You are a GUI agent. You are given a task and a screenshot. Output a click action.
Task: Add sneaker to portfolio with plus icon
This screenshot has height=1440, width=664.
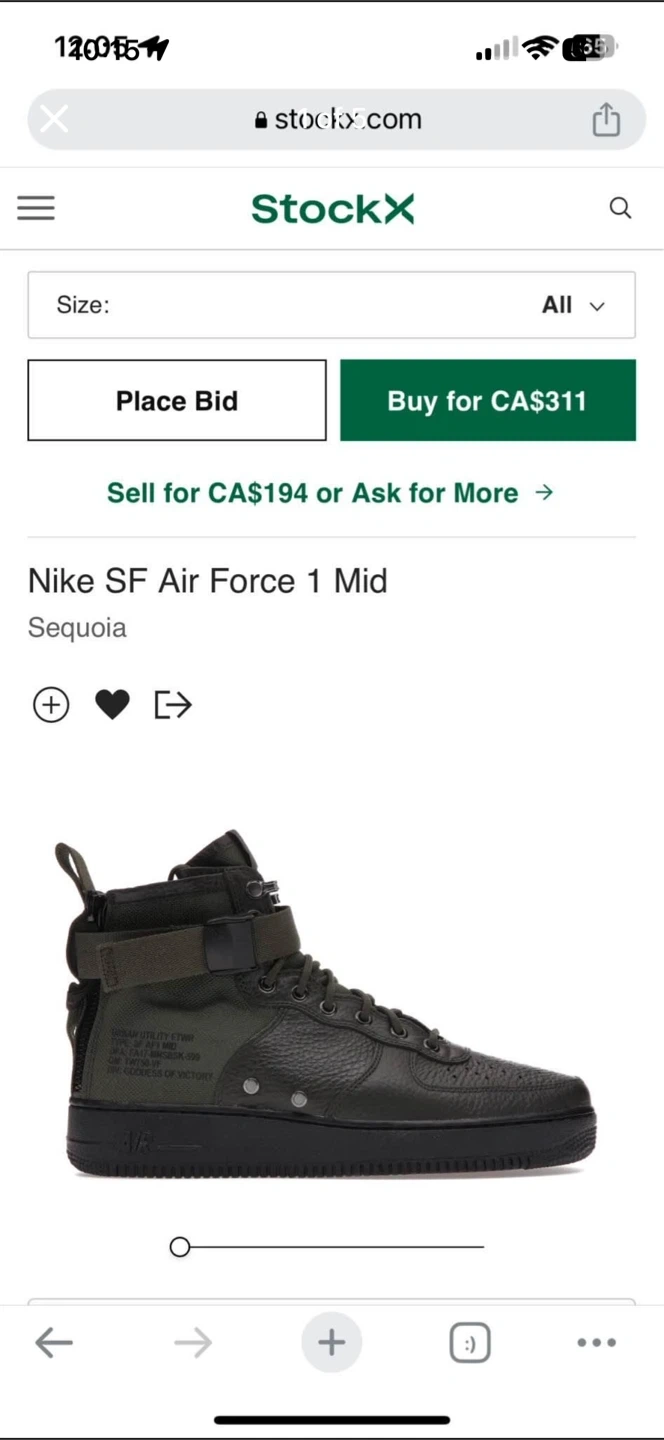(x=51, y=705)
